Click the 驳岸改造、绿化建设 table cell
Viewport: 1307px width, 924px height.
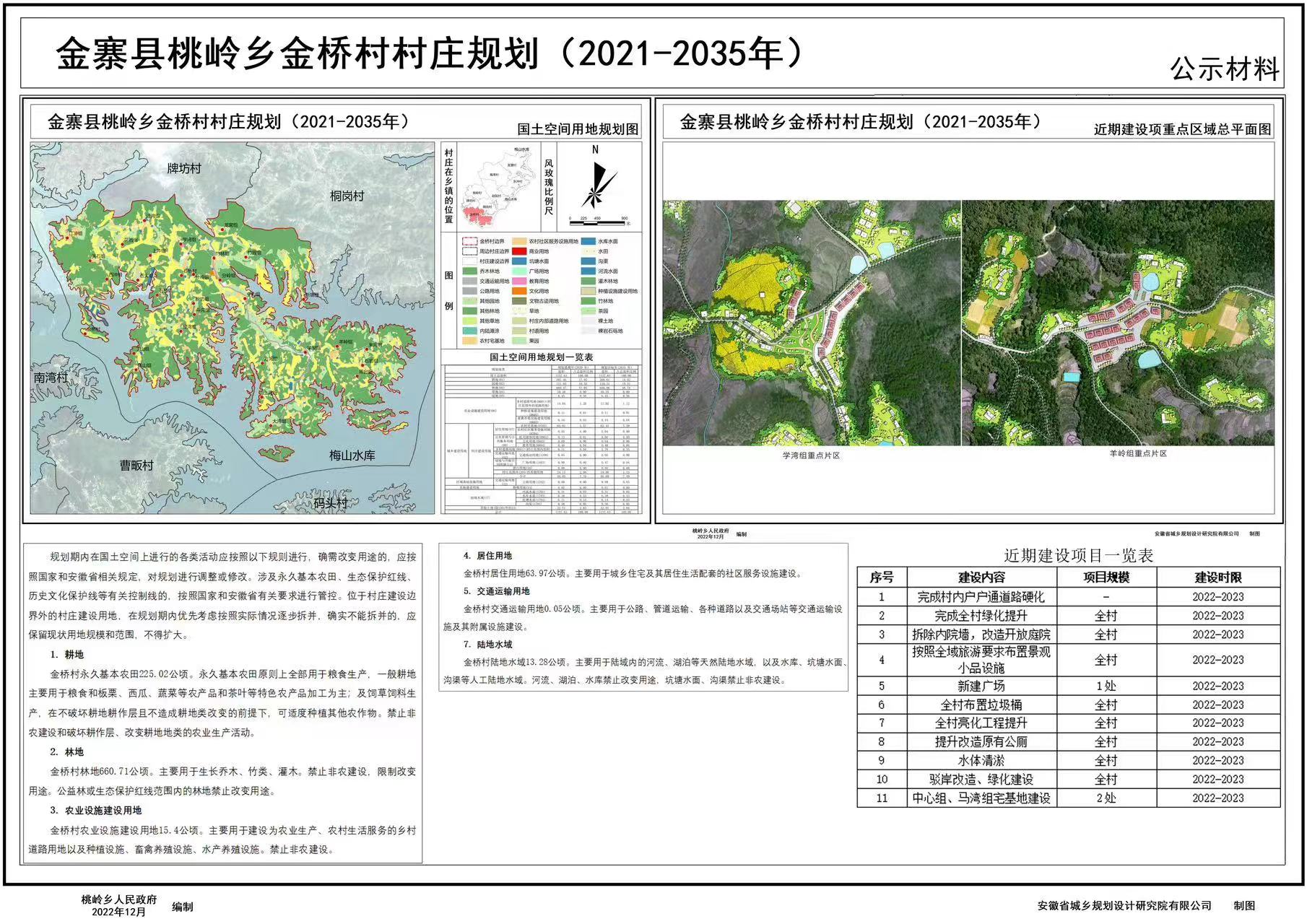(x=981, y=779)
